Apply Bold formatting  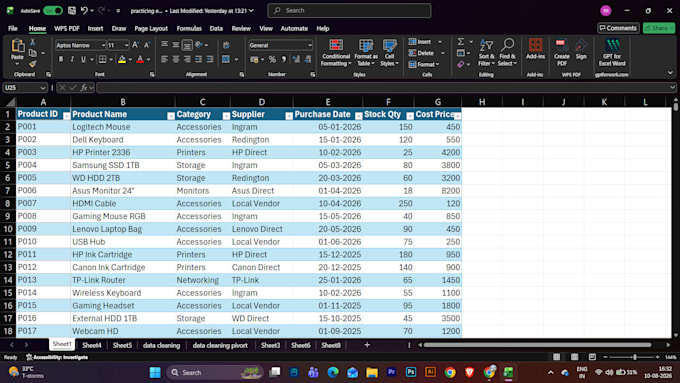pyautogui.click(x=61, y=59)
